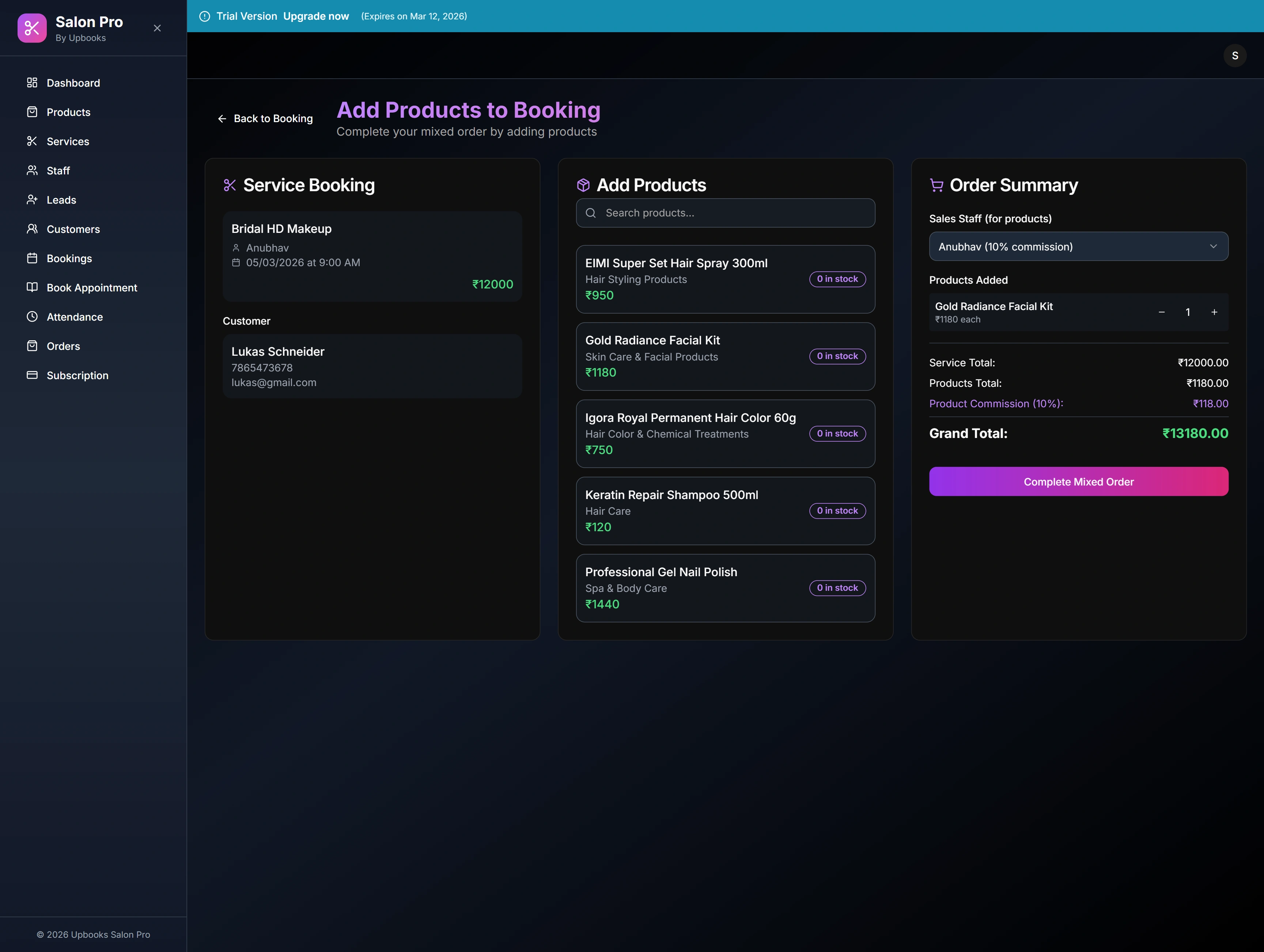Open the profile avatar in the top bar

click(x=1235, y=55)
